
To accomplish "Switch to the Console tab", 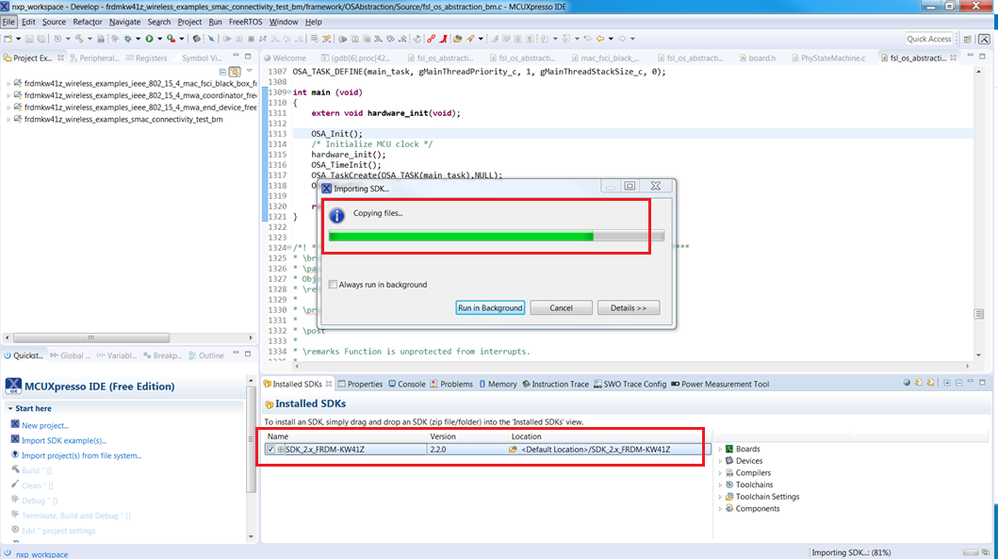I will coord(407,384).
